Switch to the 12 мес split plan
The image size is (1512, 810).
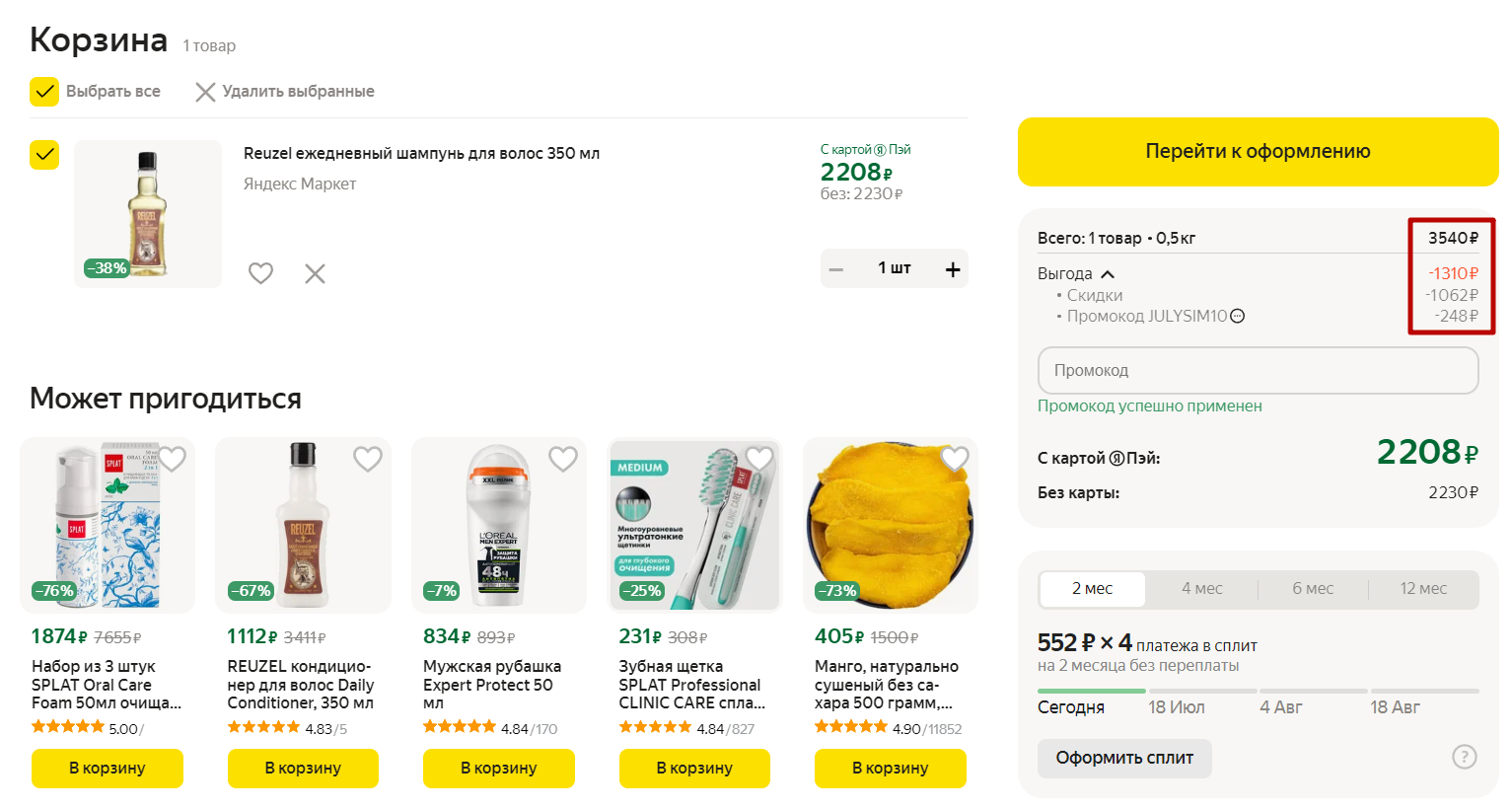point(1423,589)
